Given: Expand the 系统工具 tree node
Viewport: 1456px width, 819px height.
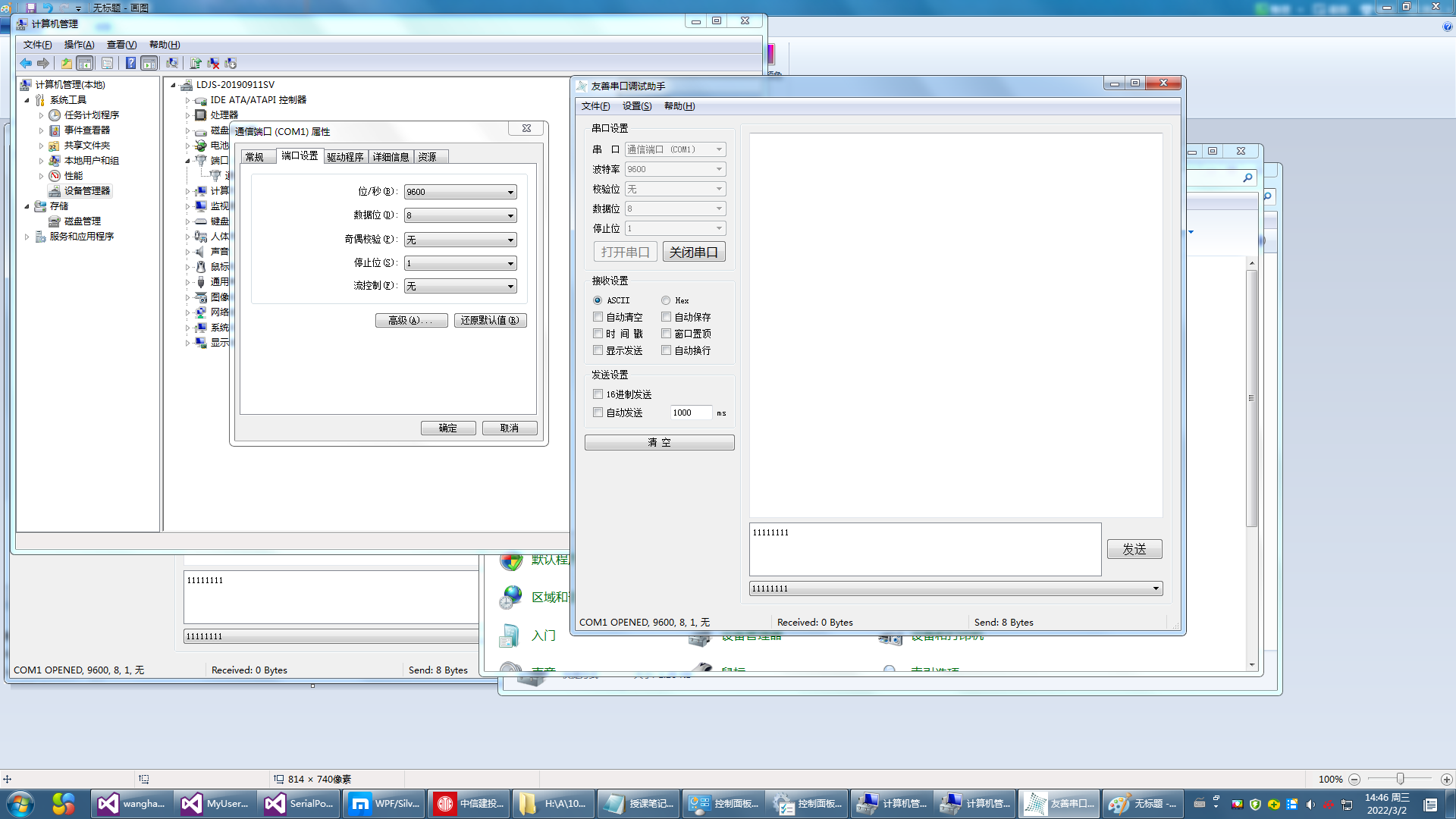Looking at the screenshot, I should pos(27,100).
